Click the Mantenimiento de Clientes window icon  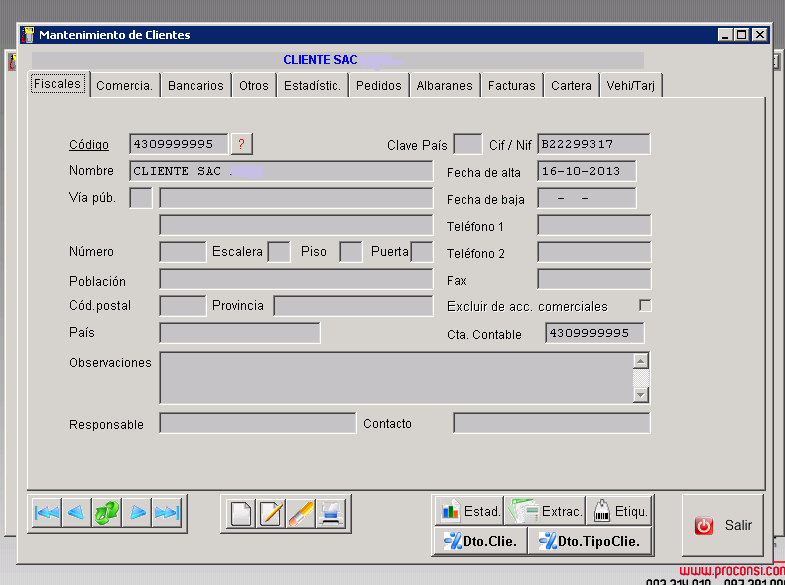[x=28, y=35]
